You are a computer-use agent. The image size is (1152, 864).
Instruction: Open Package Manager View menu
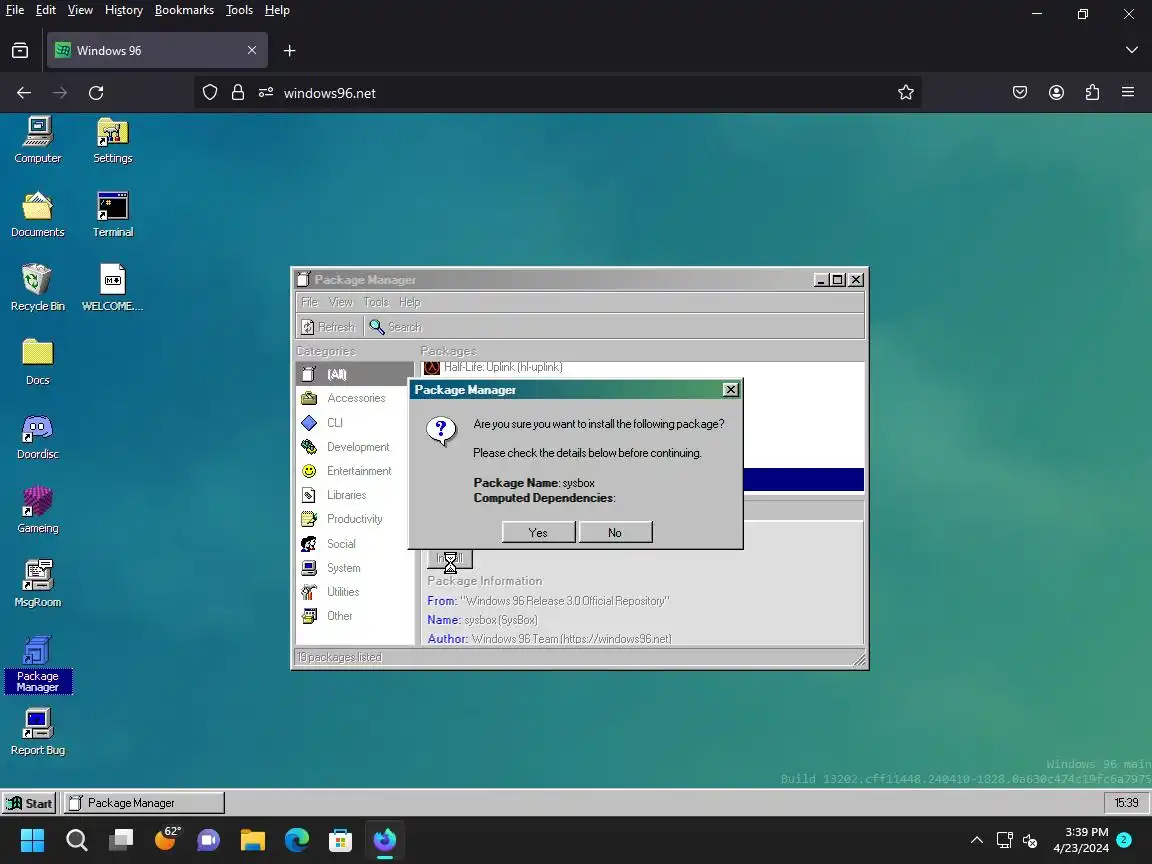click(340, 302)
